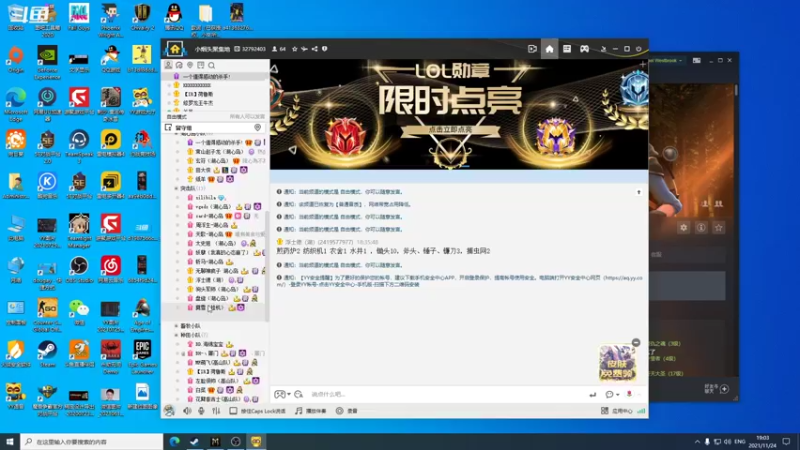Click the LOL 勋章 点击立即点亮 banner button

pyautogui.click(x=450, y=130)
